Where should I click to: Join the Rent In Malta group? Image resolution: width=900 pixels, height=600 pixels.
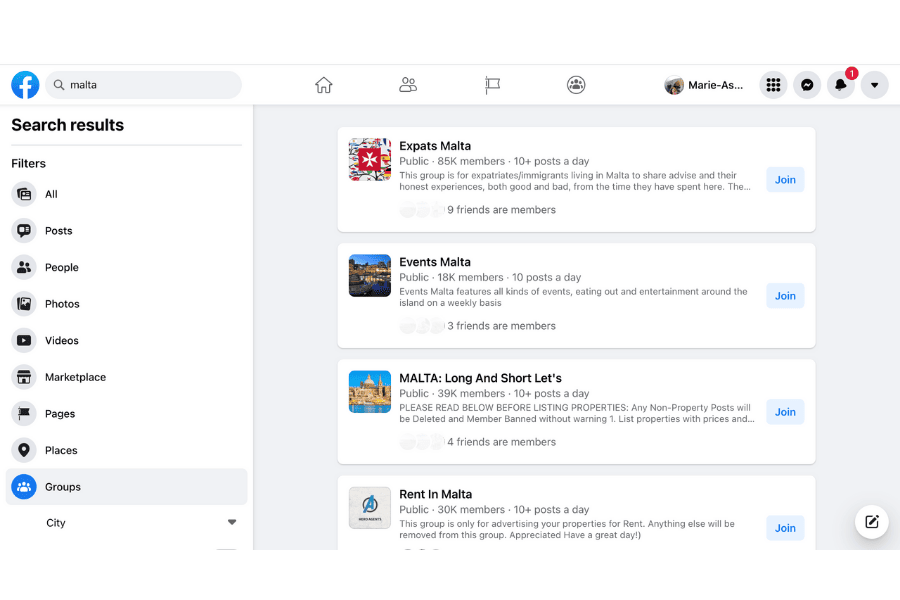point(785,528)
